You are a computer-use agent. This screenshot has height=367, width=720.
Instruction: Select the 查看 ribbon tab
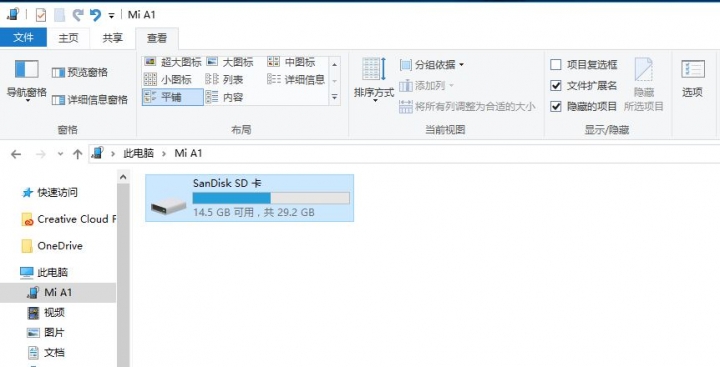(x=157, y=39)
